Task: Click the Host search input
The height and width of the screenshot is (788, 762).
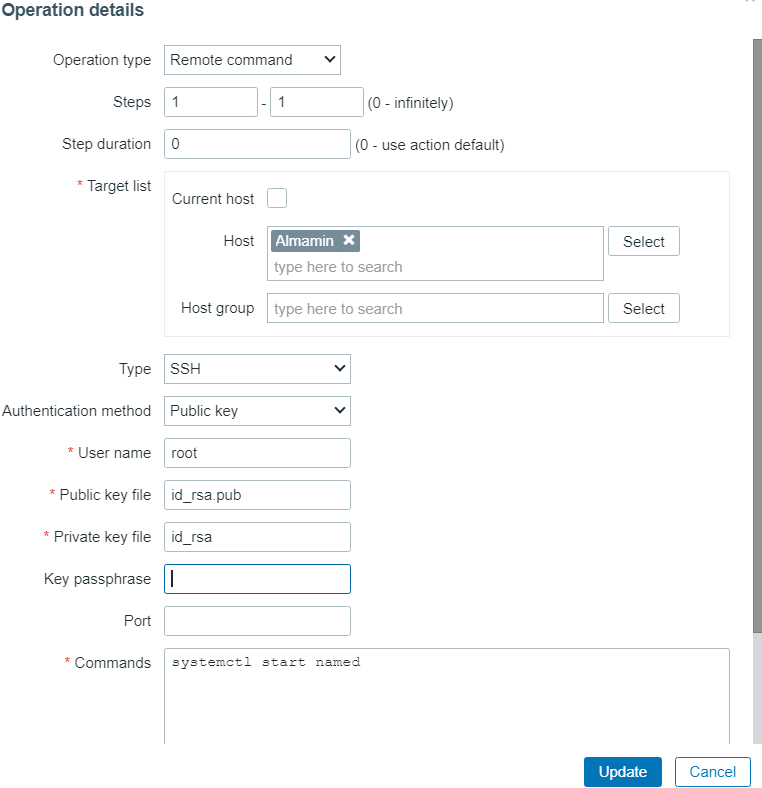Action: (x=435, y=267)
